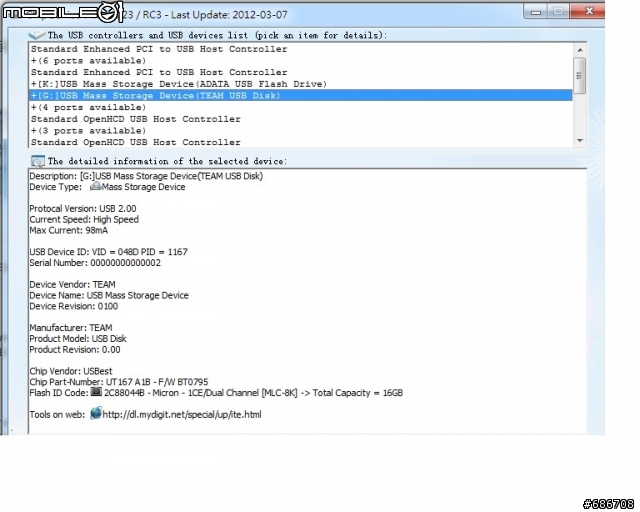
Task: Click the window title showing Last Update: 2012-03-07
Action: [205, 15]
